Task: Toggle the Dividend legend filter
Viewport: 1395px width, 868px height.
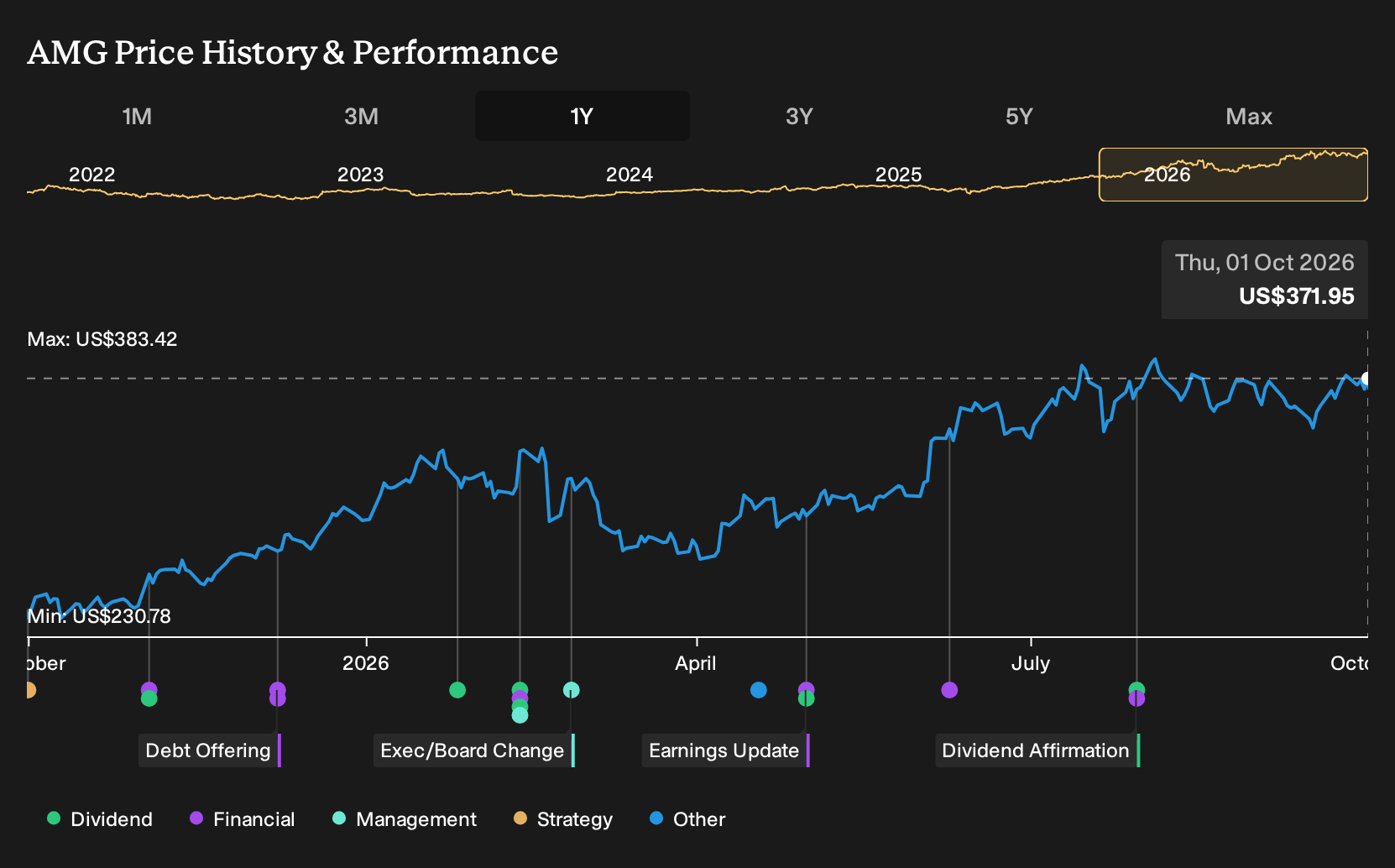Action: coord(100,819)
